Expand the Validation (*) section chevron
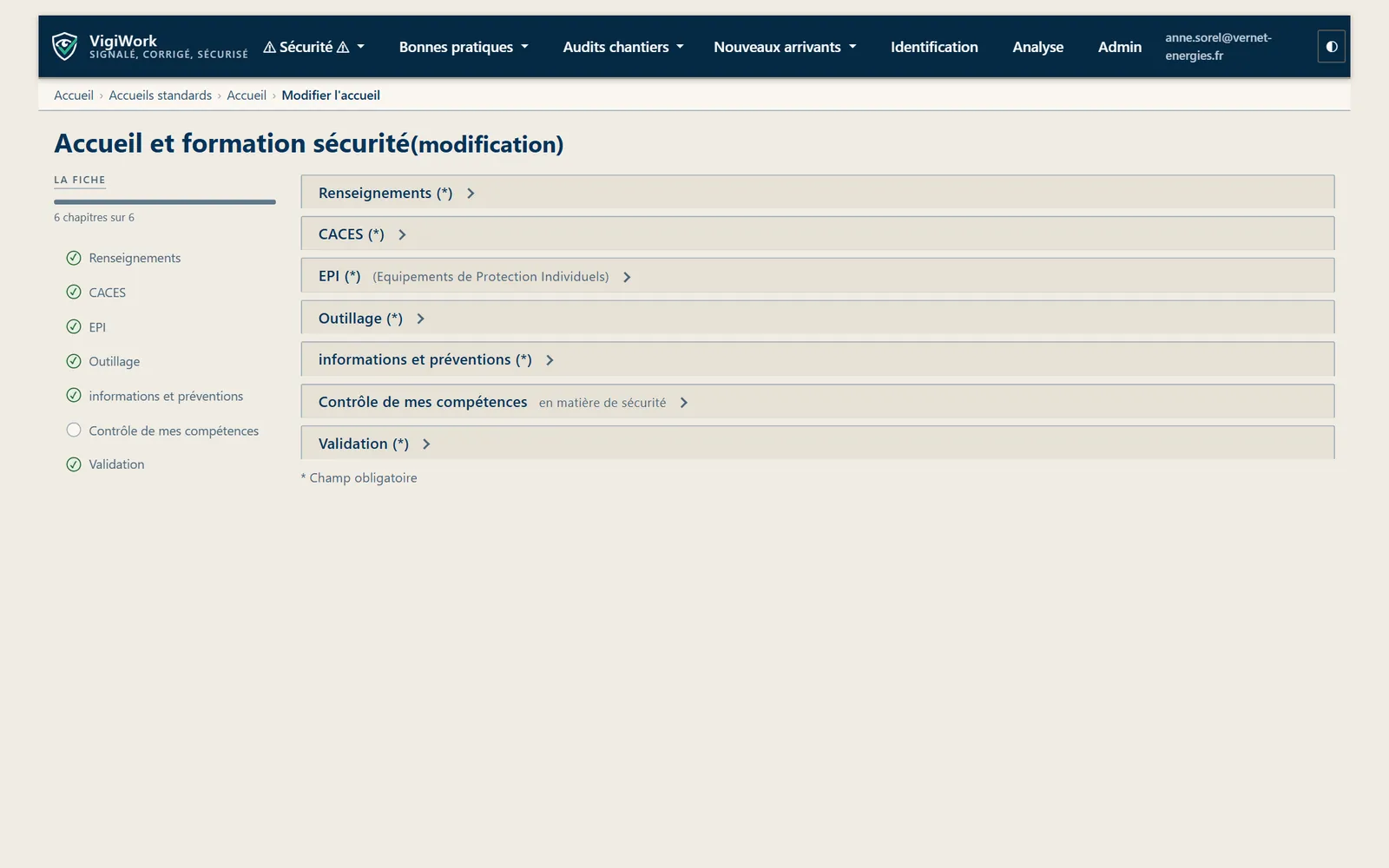The width and height of the screenshot is (1389, 868). coord(426,444)
